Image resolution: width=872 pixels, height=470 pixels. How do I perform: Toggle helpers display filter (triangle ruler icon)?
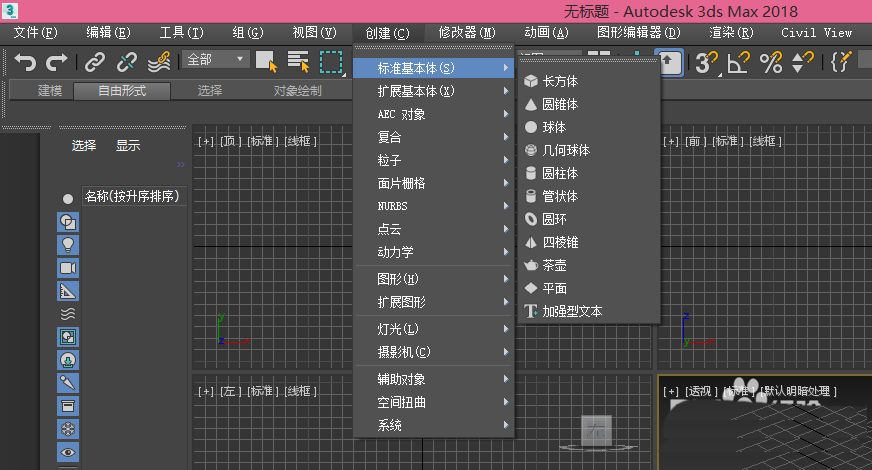[68, 291]
